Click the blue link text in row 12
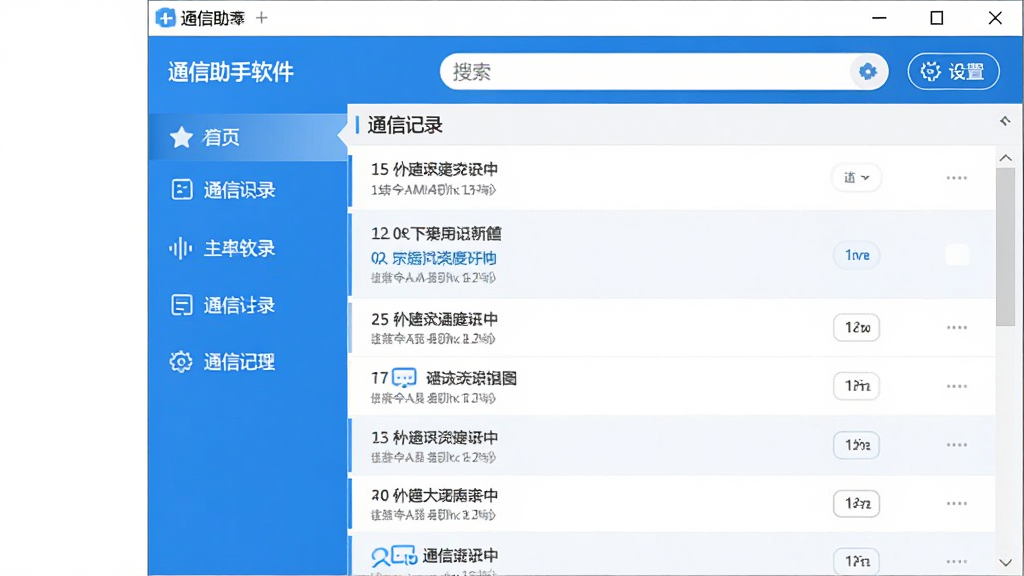The height and width of the screenshot is (576, 1024). 434,258
